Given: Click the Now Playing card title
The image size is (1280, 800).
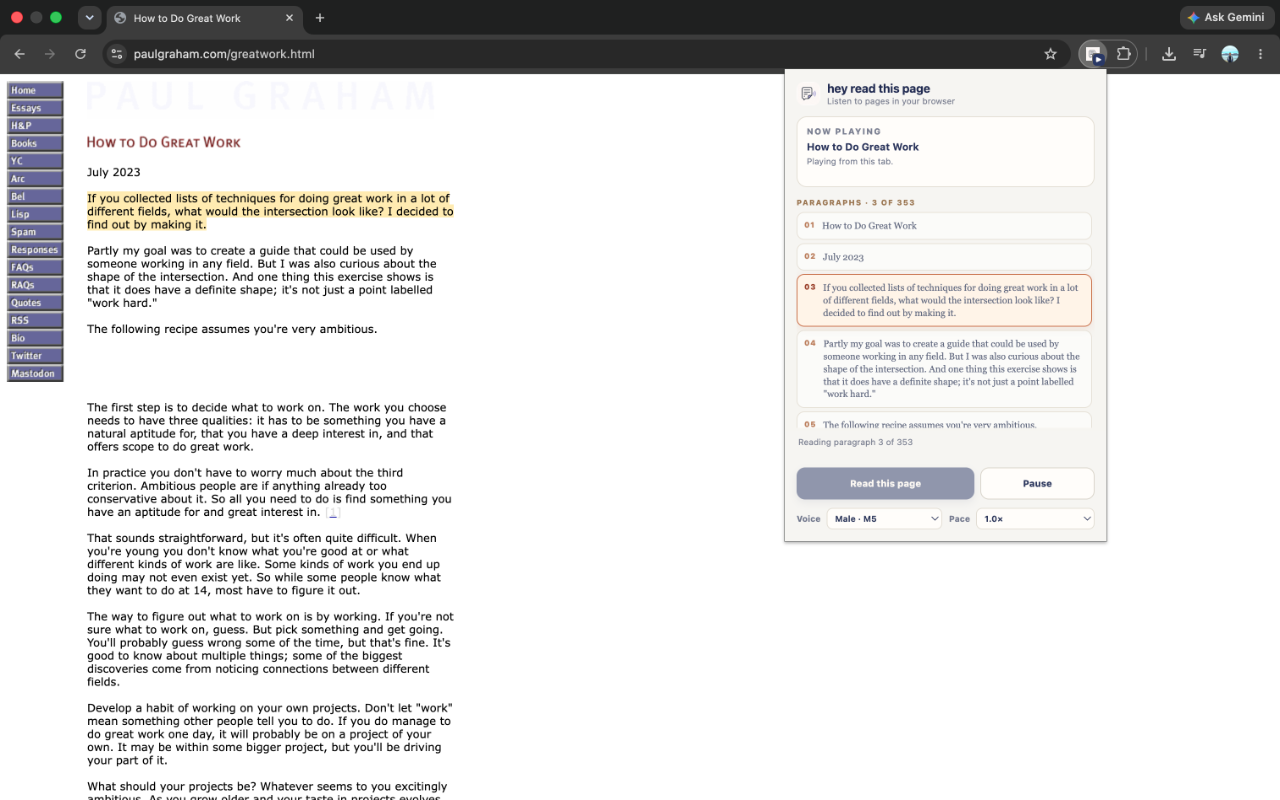Looking at the screenshot, I should [863, 147].
